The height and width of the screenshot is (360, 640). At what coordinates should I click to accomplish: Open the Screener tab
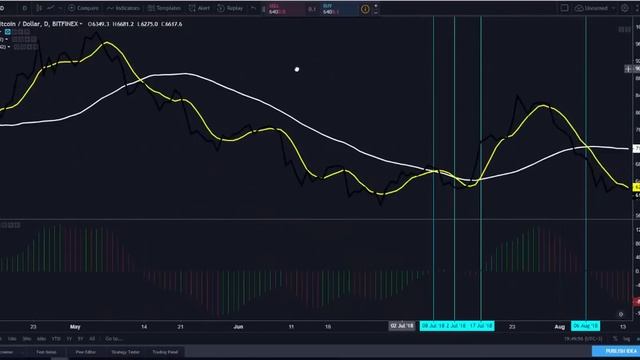pos(7,352)
